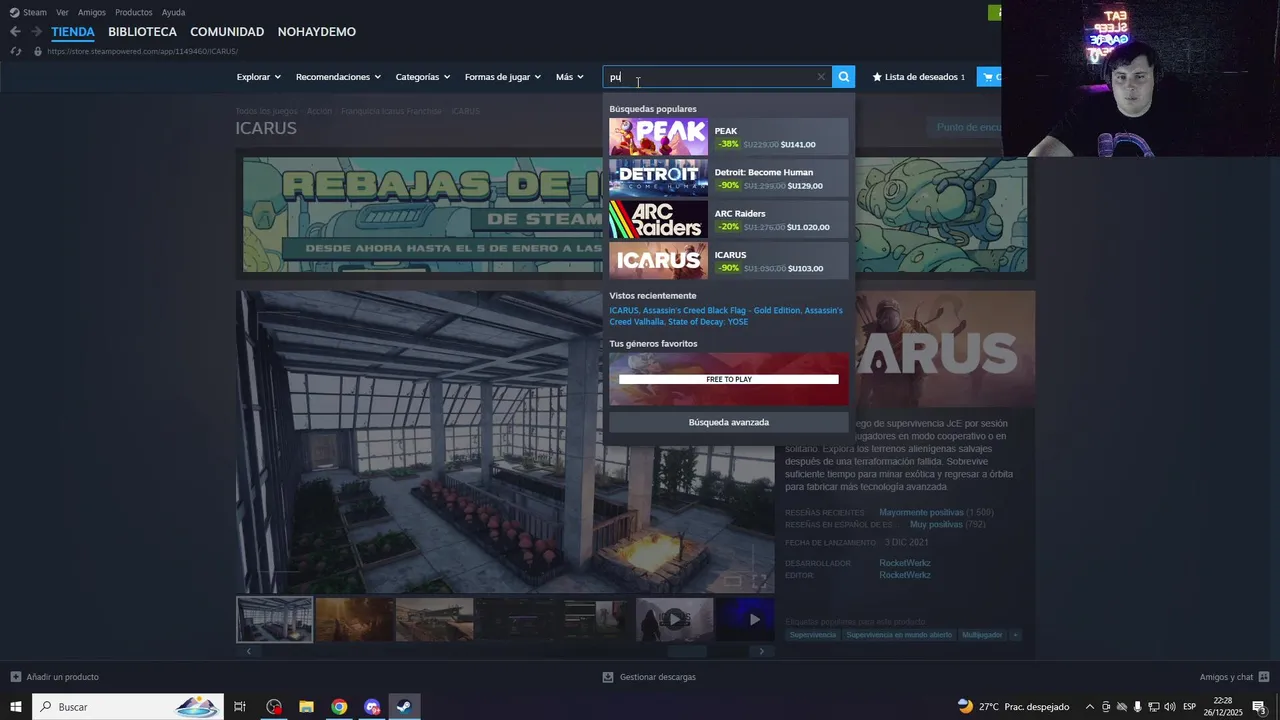Play the trailer thumbnail with hooded figure
The image size is (1280, 720).
[x=674, y=620]
